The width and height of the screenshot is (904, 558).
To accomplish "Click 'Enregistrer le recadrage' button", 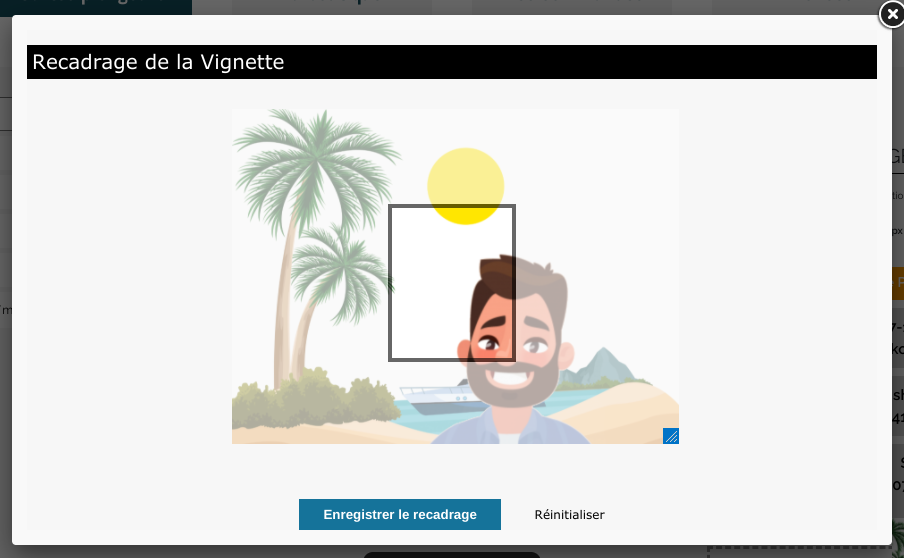I will click(x=400, y=514).
